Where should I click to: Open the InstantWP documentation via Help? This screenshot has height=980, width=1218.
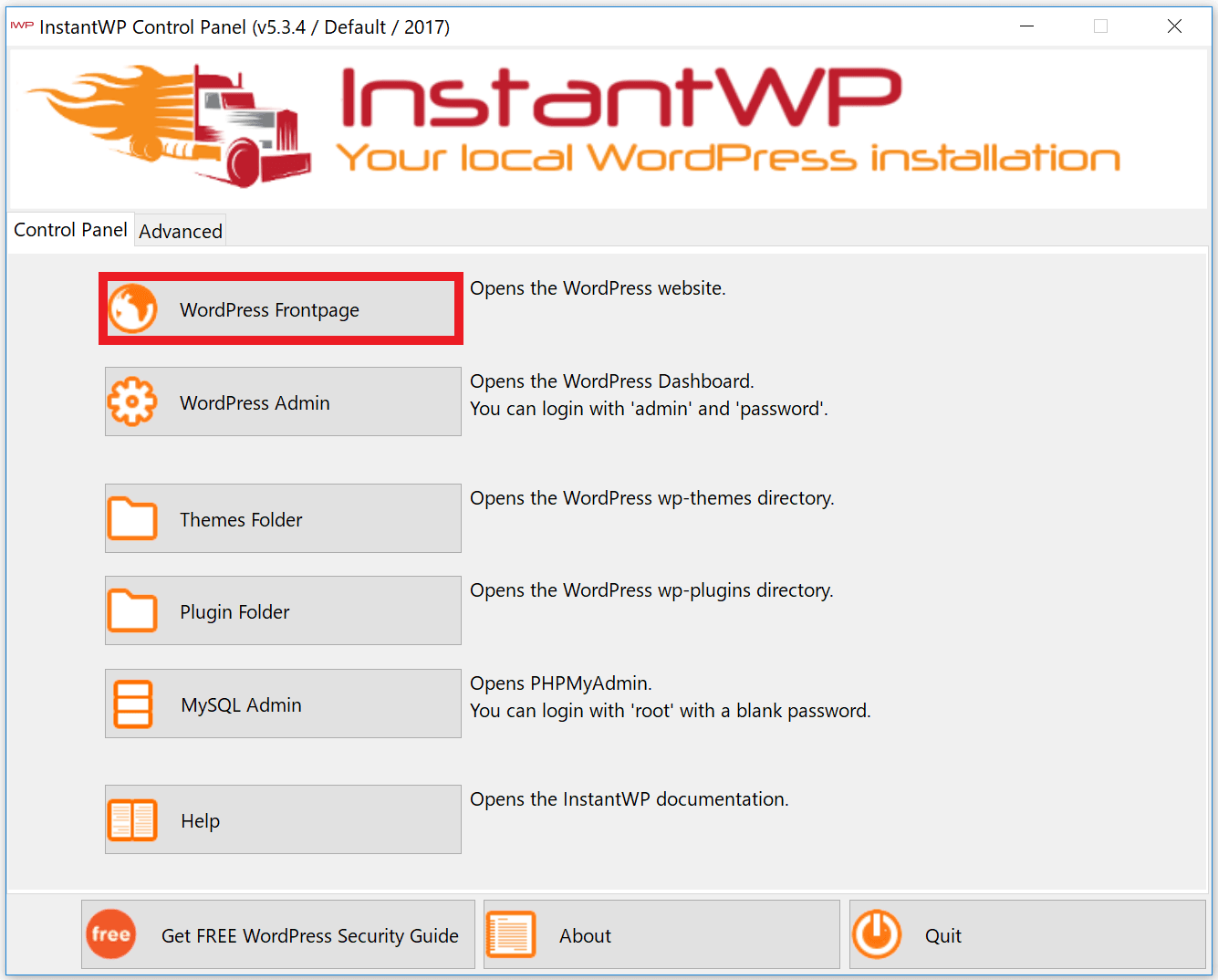point(283,819)
